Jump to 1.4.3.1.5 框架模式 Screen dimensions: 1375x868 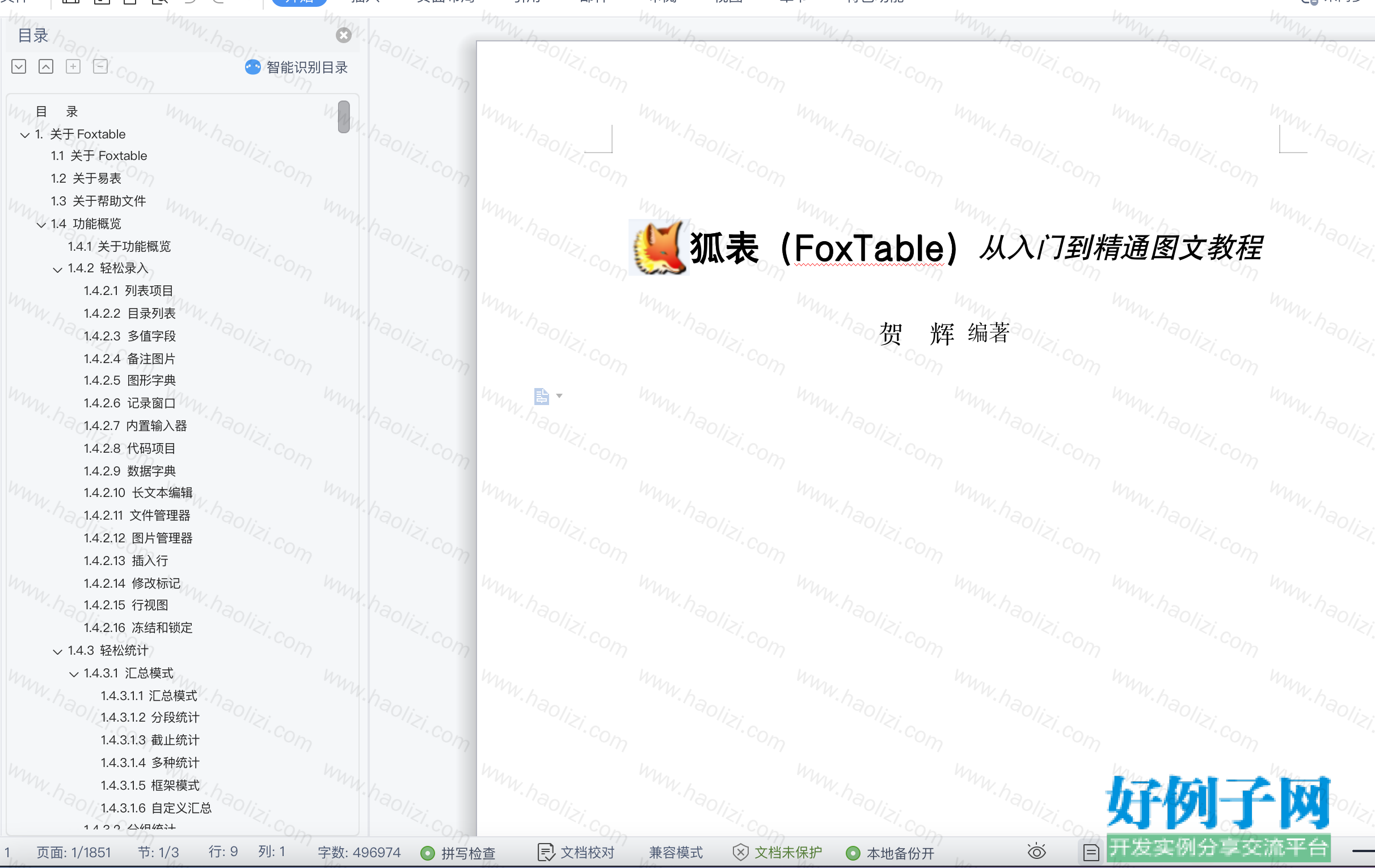(x=150, y=786)
